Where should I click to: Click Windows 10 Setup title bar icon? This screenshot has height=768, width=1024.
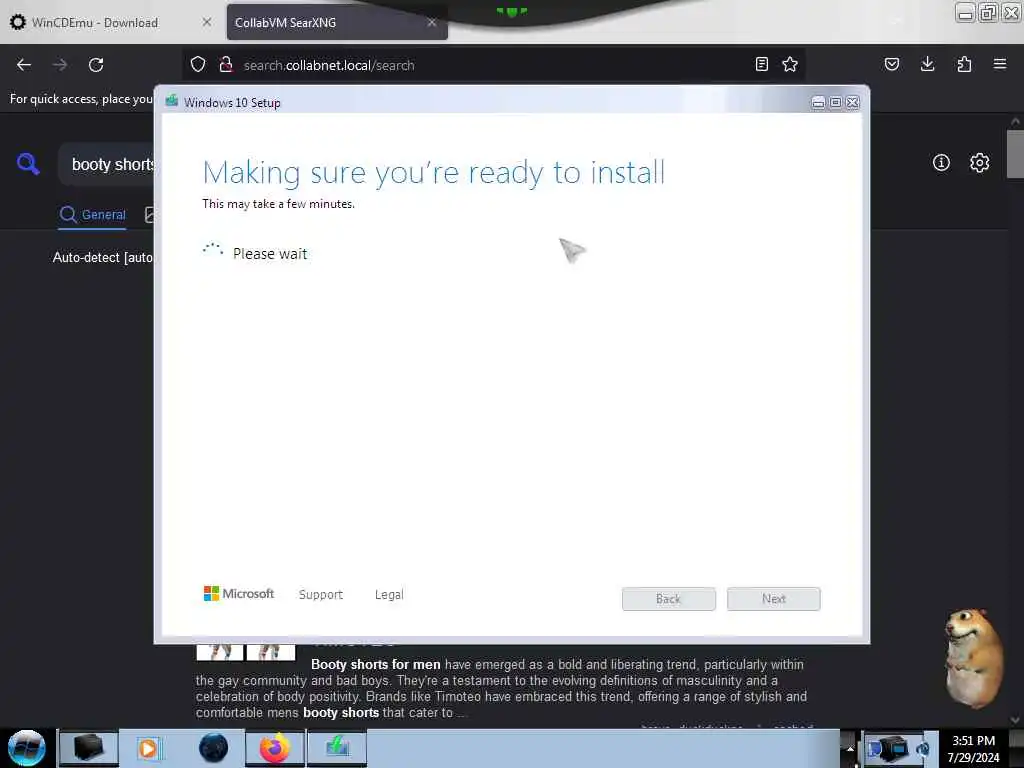[x=172, y=101]
